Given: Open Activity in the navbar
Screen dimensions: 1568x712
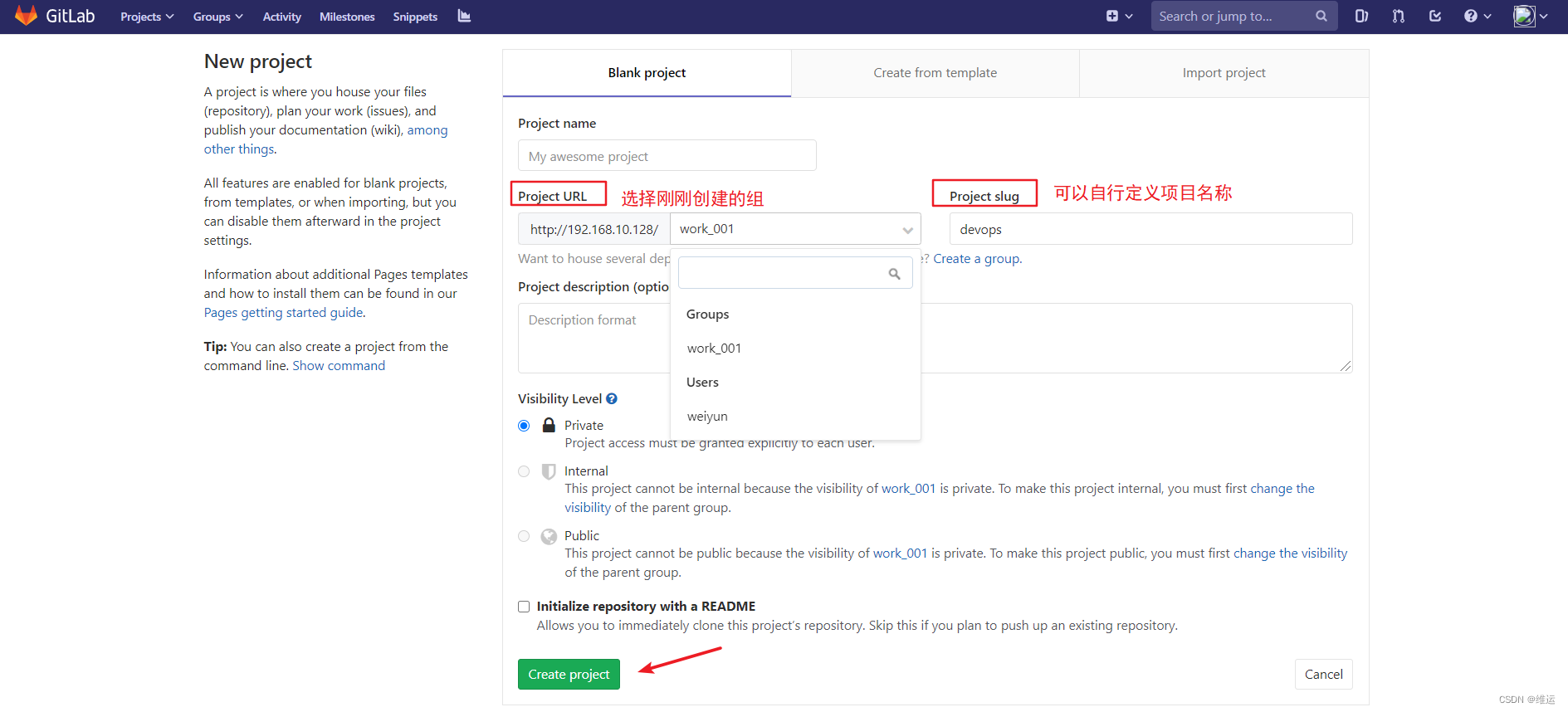Looking at the screenshot, I should [x=281, y=17].
